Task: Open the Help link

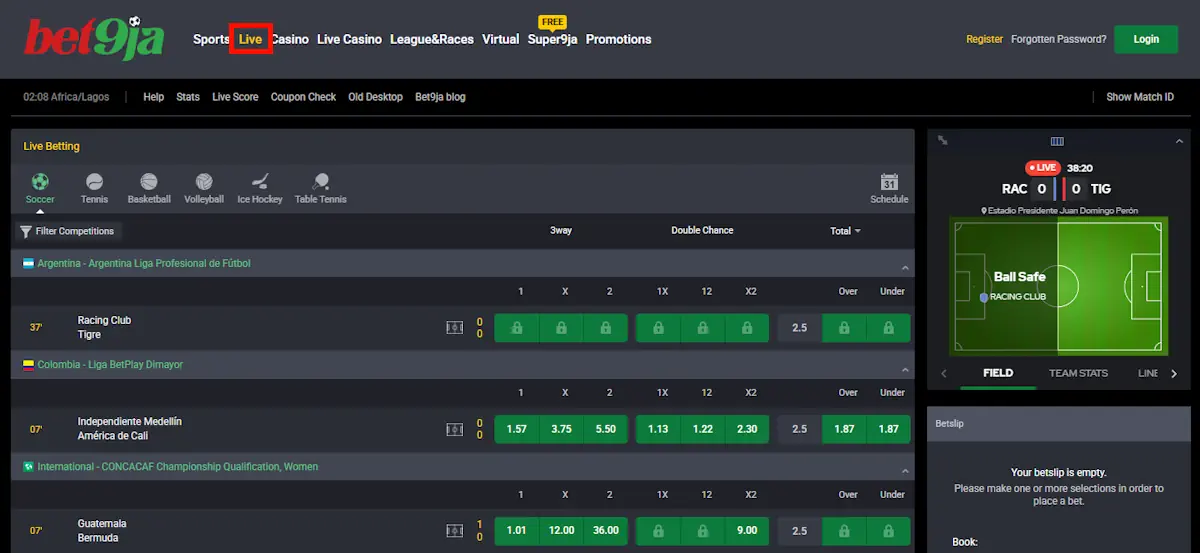Action: [153, 97]
